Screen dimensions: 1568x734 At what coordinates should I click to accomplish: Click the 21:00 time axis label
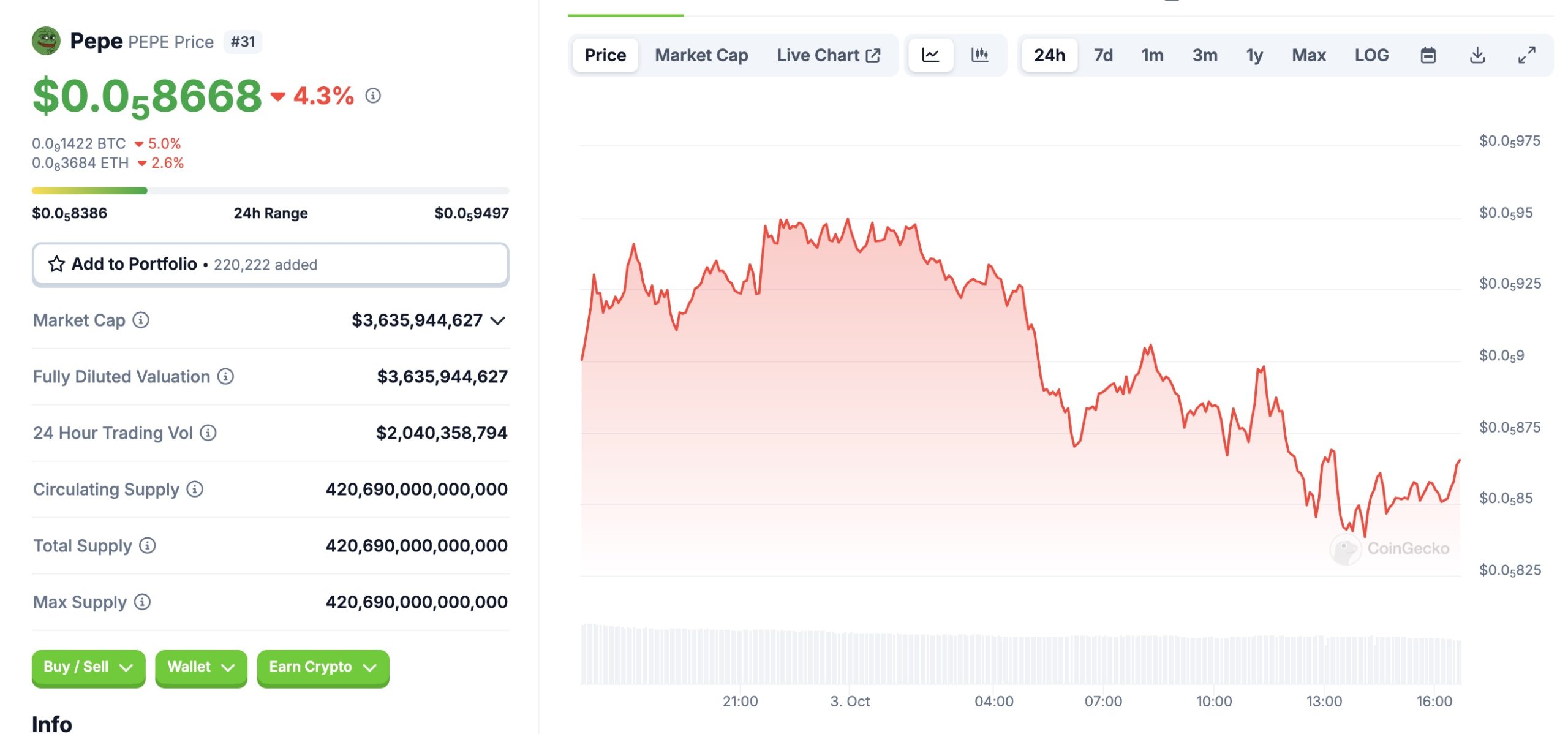(740, 701)
